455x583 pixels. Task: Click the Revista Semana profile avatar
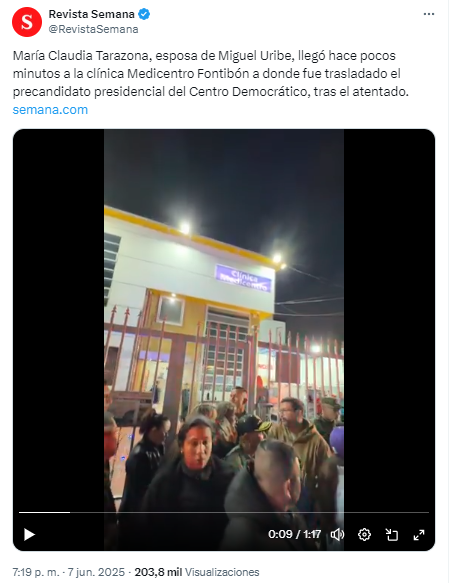(x=27, y=22)
